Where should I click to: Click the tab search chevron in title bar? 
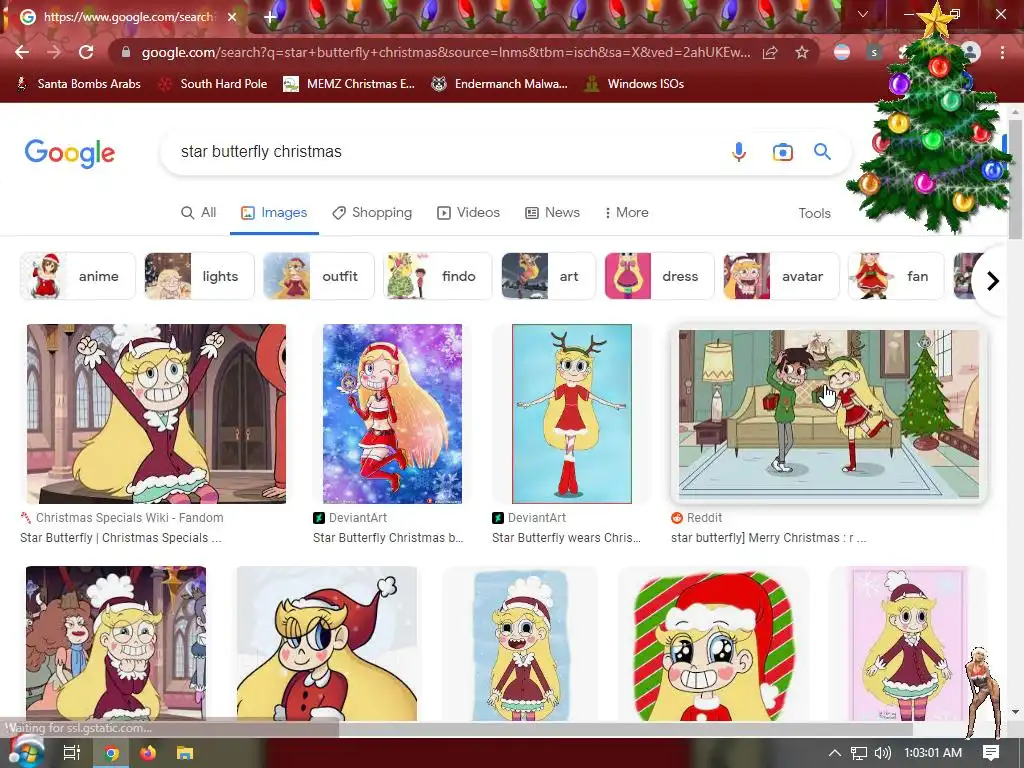863,14
